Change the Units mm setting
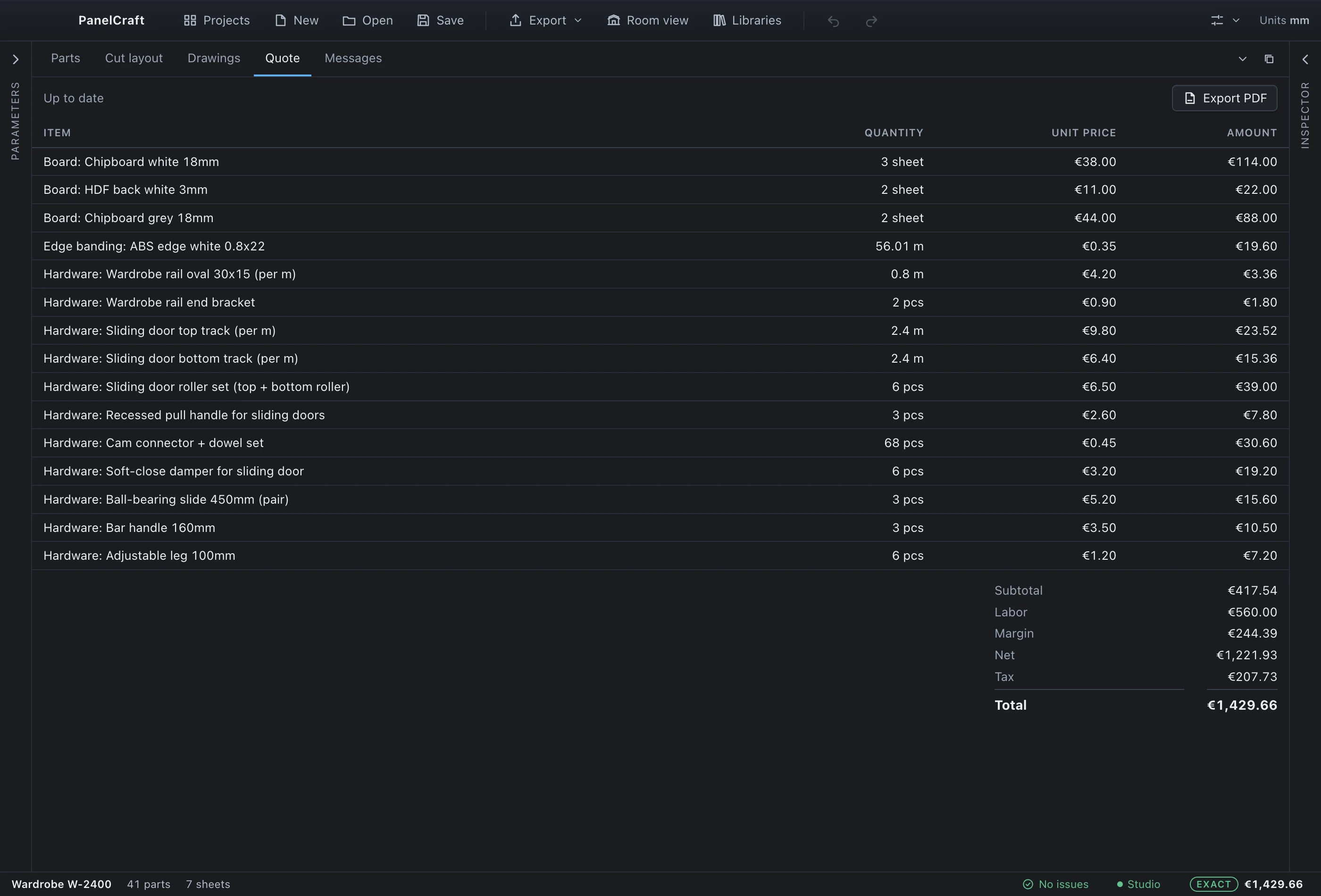Image resolution: width=1321 pixels, height=896 pixels. click(x=1283, y=20)
